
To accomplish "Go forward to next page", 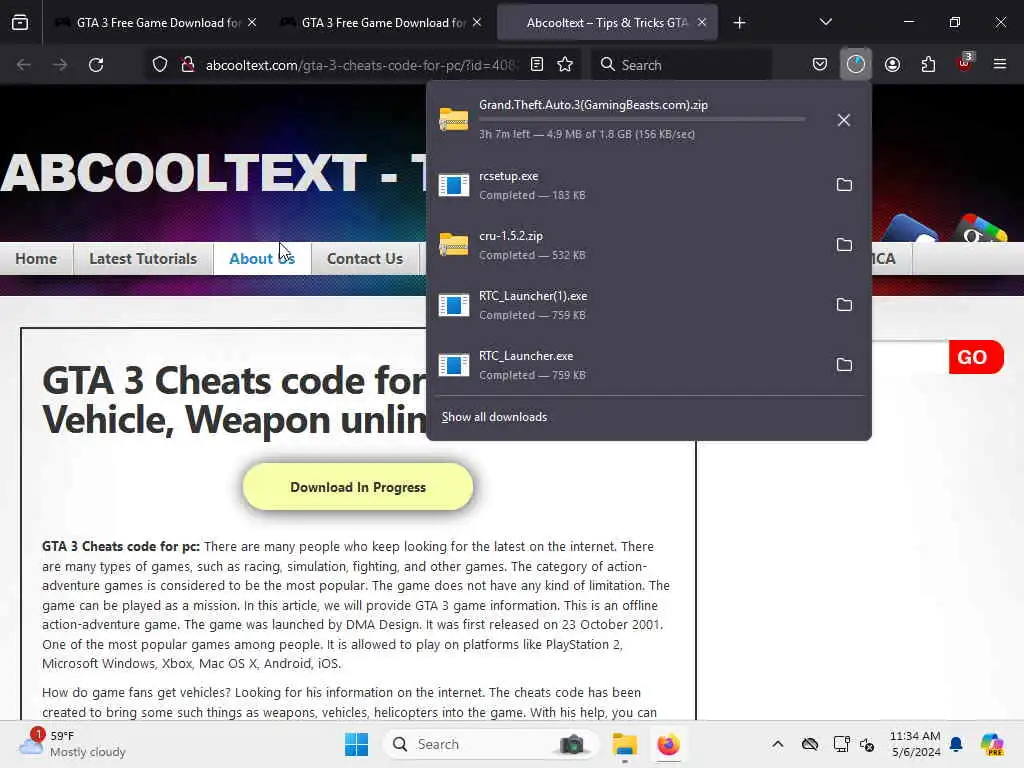I will (x=59, y=65).
